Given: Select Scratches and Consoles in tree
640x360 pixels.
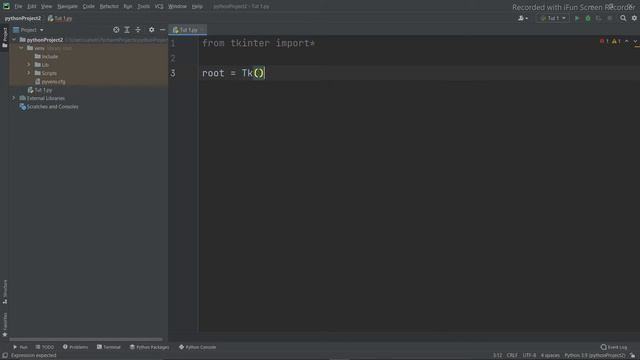Looking at the screenshot, I should tap(49, 107).
